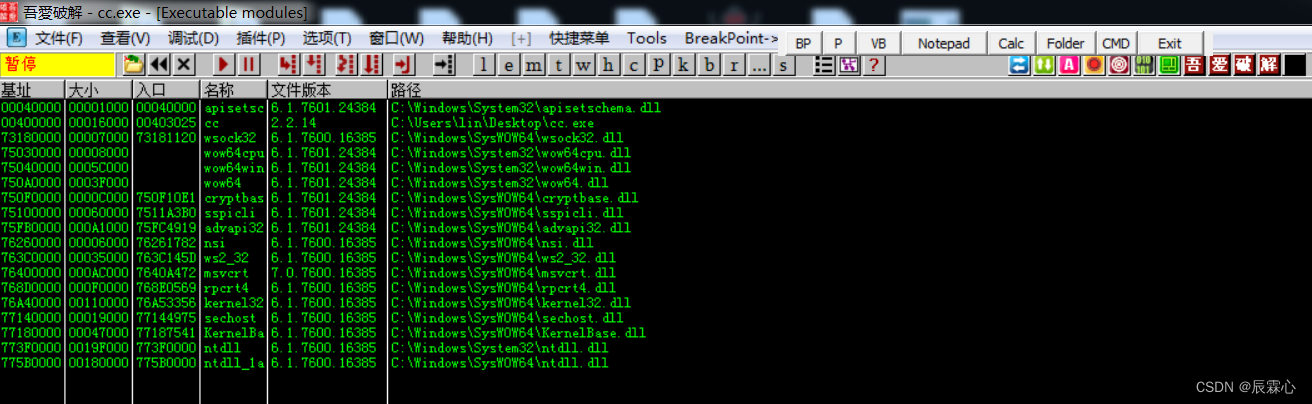Click the Trace over icon
Screen dimensions: 1312x404
pyautogui.click(x=372, y=65)
